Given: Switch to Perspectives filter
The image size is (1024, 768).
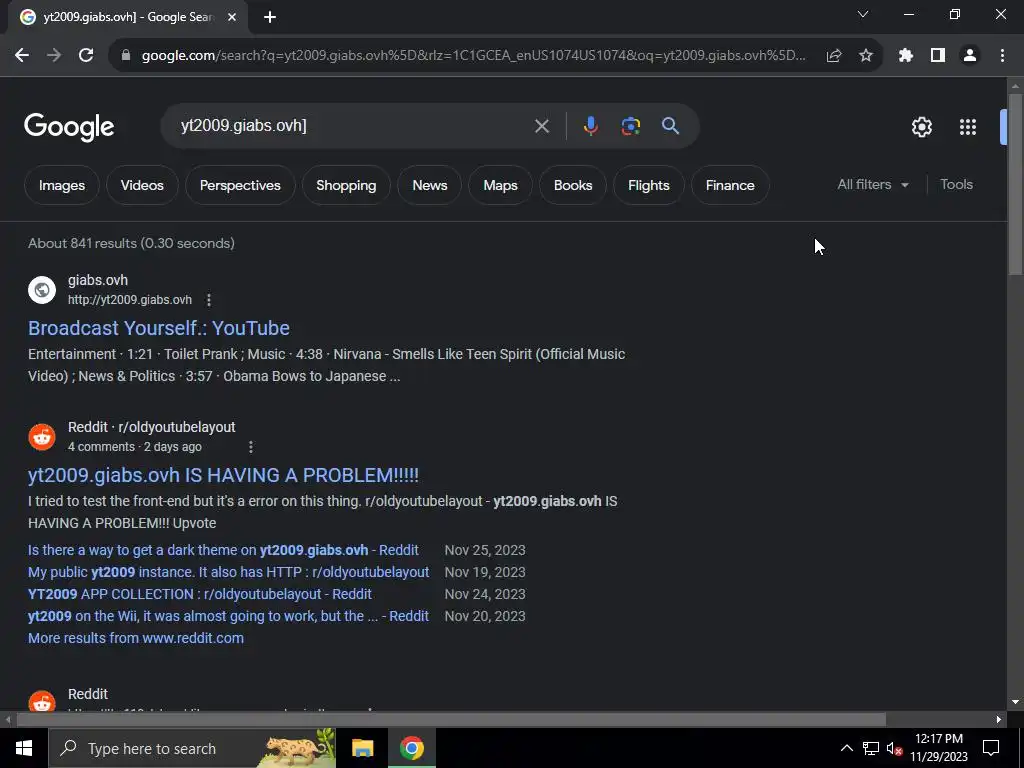Looking at the screenshot, I should pyautogui.click(x=240, y=185).
